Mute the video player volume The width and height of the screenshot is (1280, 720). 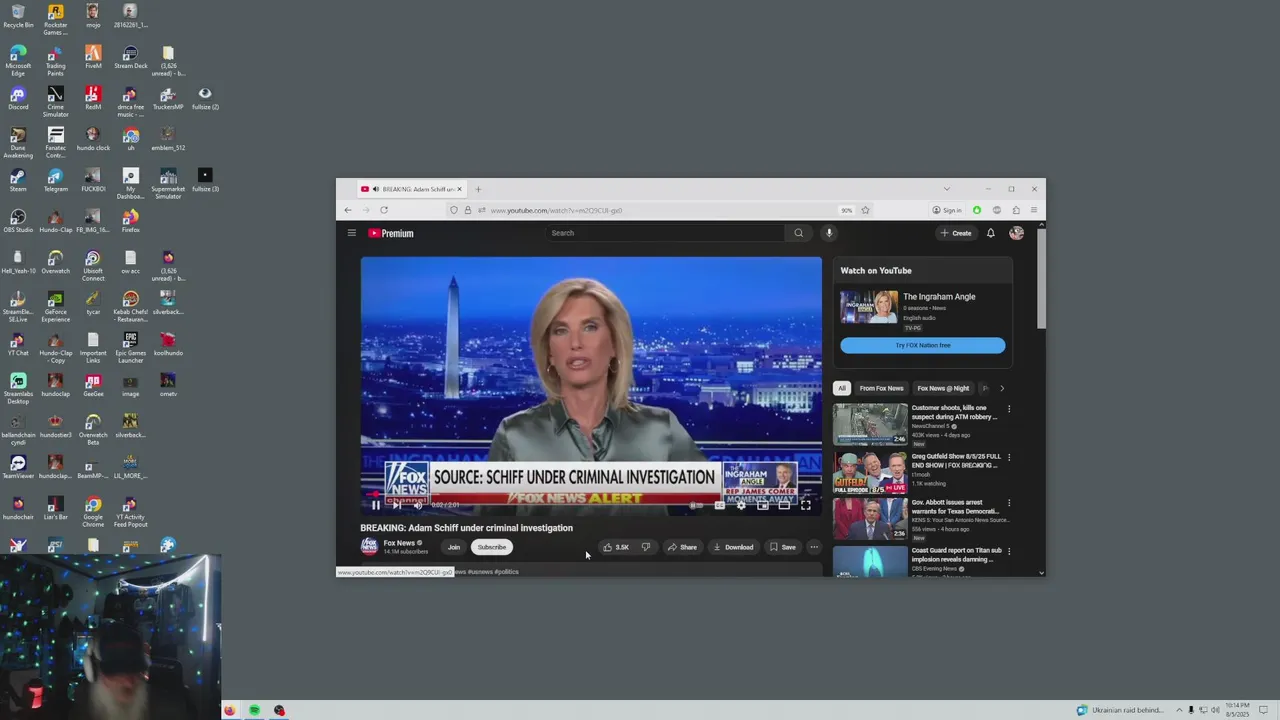tap(417, 505)
